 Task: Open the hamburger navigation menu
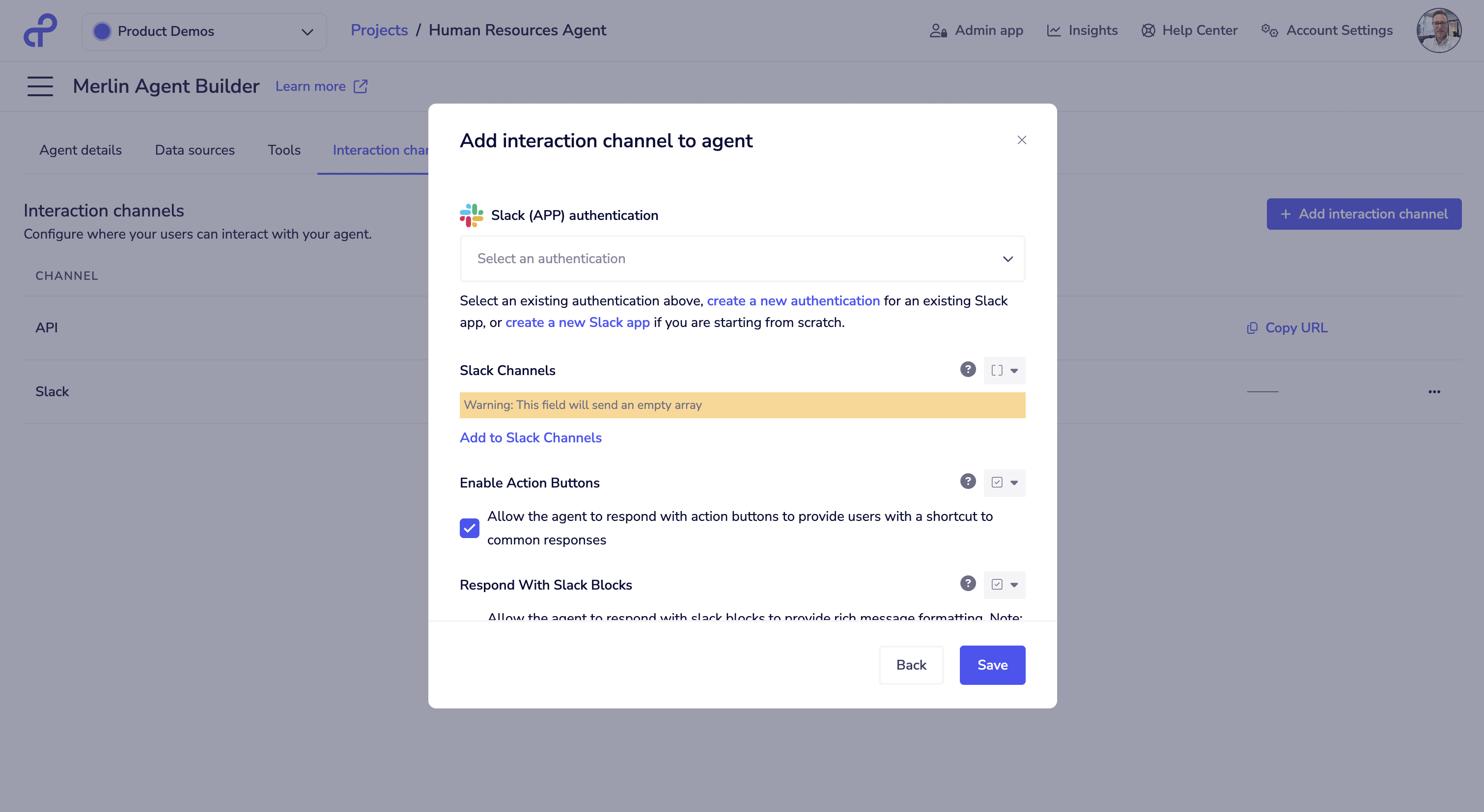tap(40, 86)
